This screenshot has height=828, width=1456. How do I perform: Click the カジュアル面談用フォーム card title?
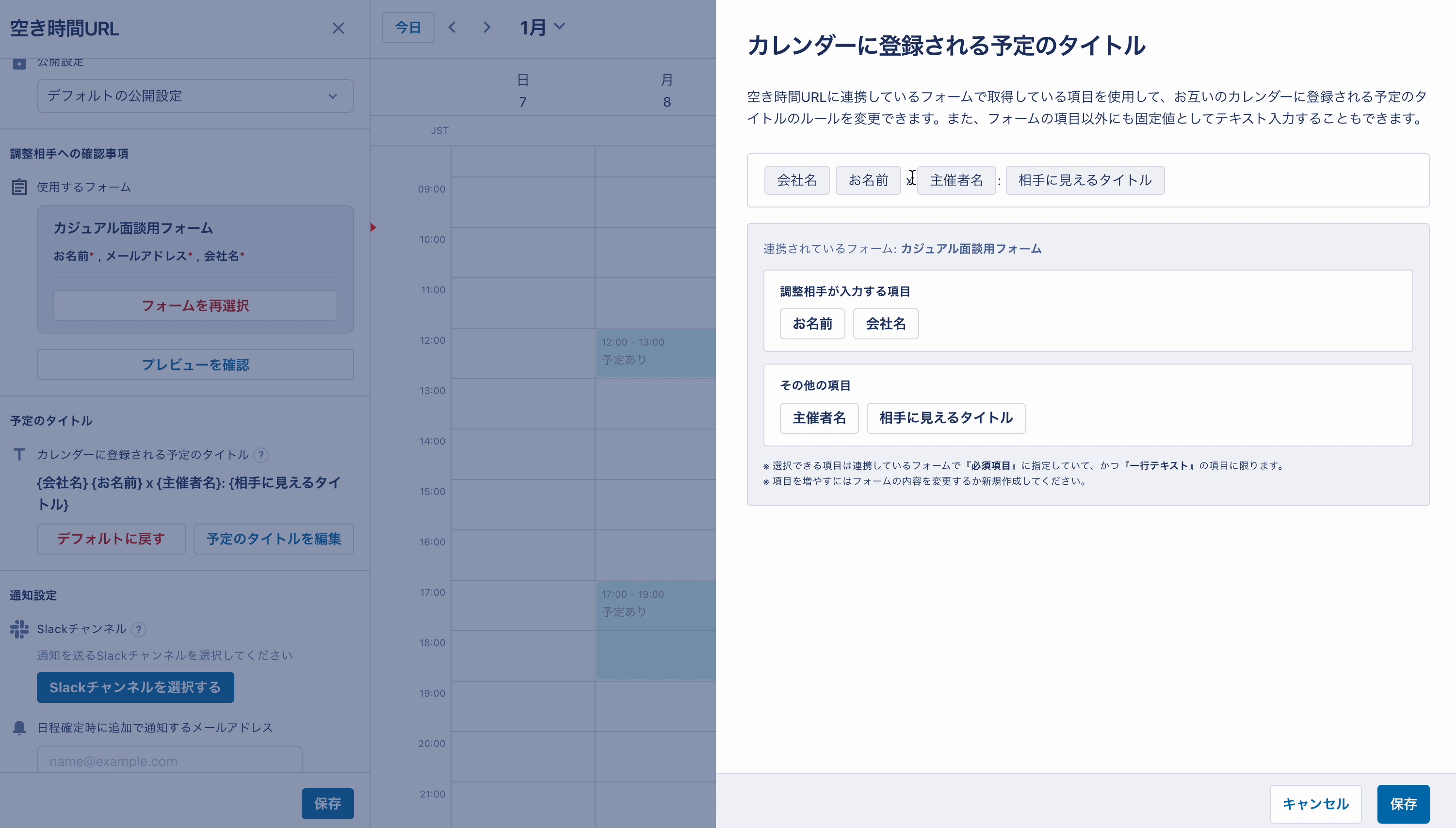[133, 228]
